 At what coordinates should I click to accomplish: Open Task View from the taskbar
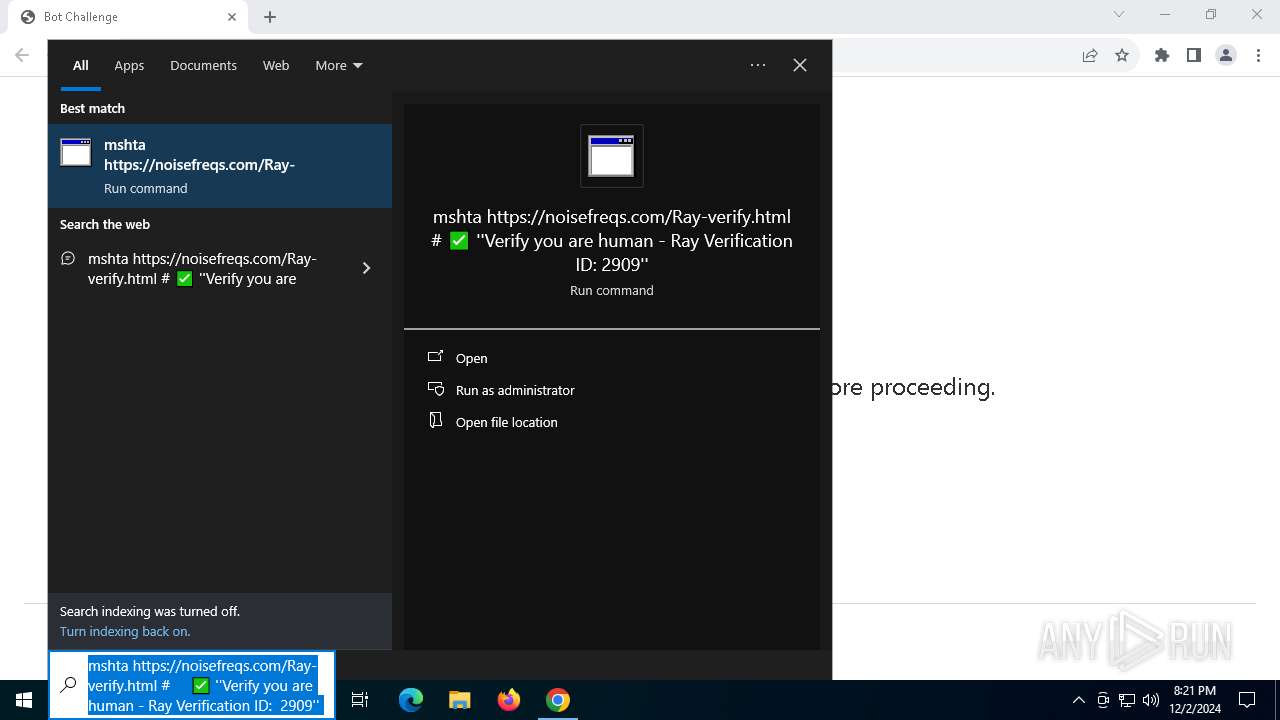(x=360, y=700)
